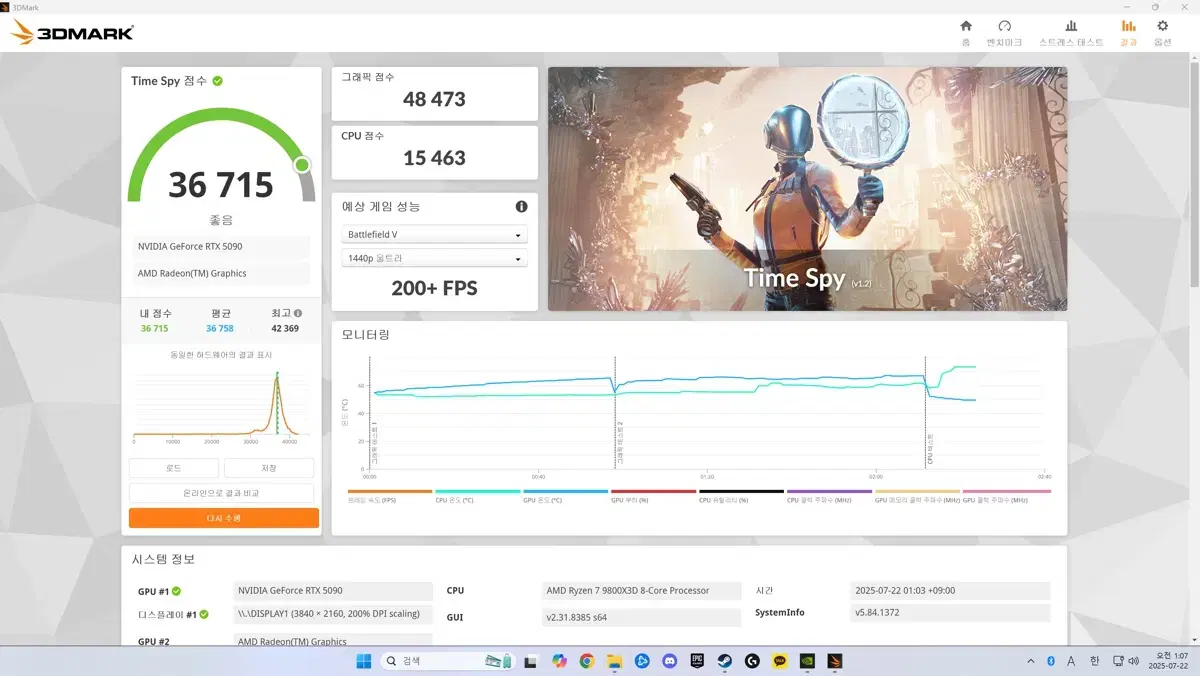Image resolution: width=1200 pixels, height=676 pixels.
Task: Click the 그래픽 점수 48 473 value
Action: tap(434, 99)
